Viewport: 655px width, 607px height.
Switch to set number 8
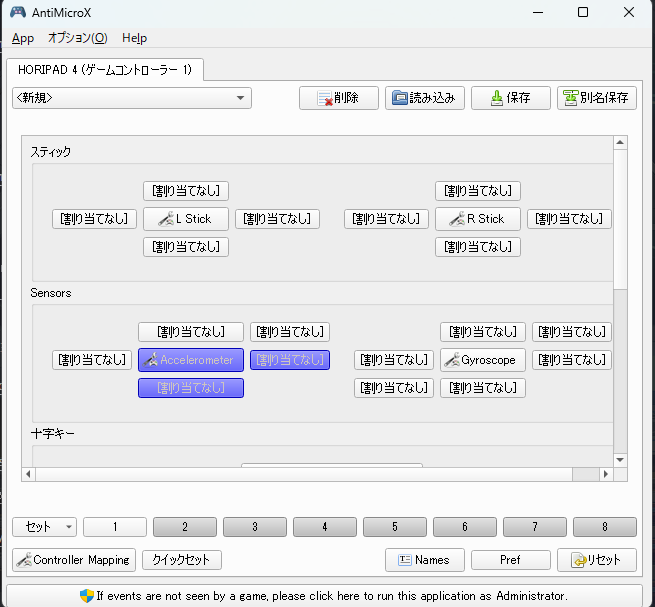click(x=604, y=527)
